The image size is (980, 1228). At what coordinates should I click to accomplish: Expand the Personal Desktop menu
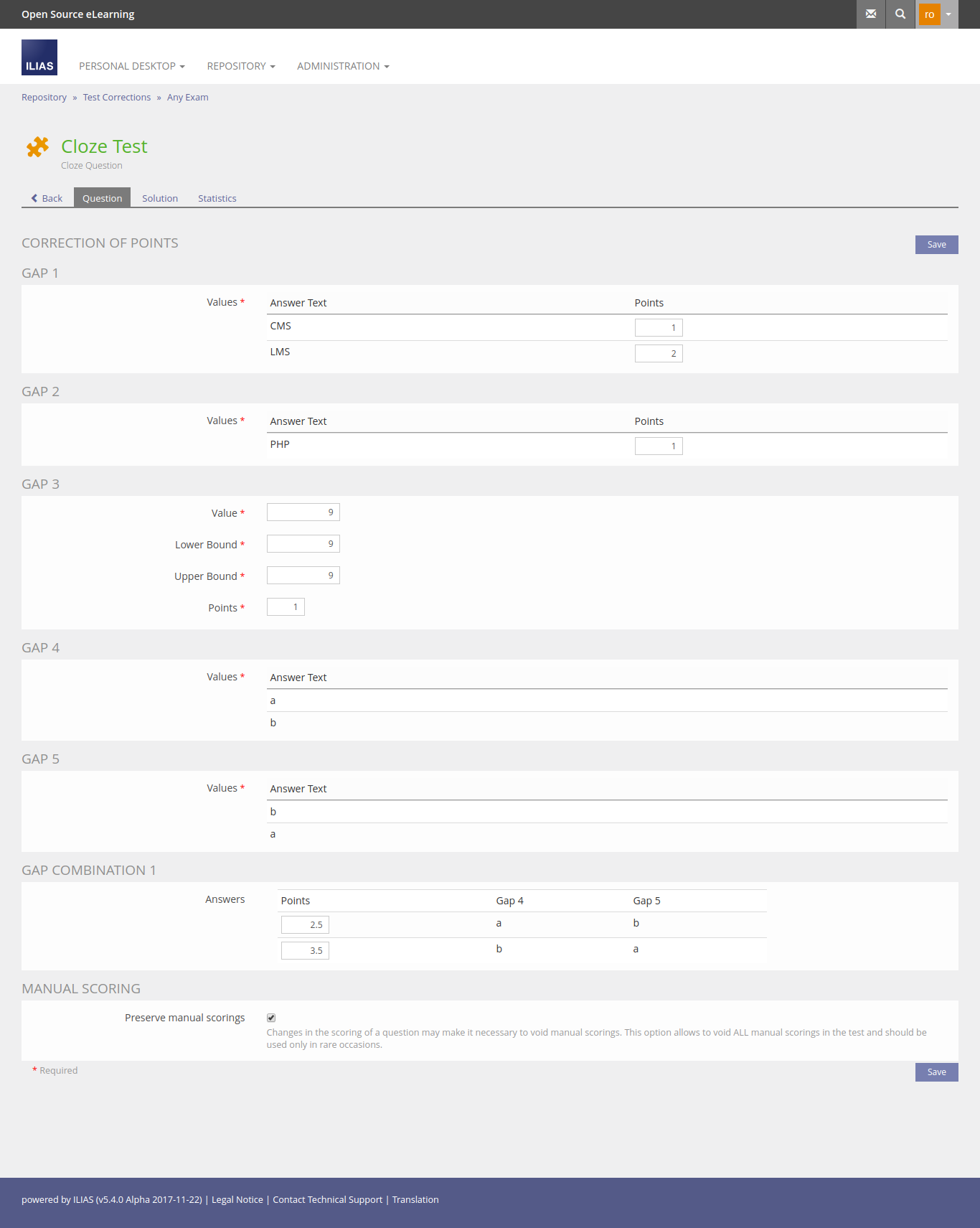(x=131, y=66)
